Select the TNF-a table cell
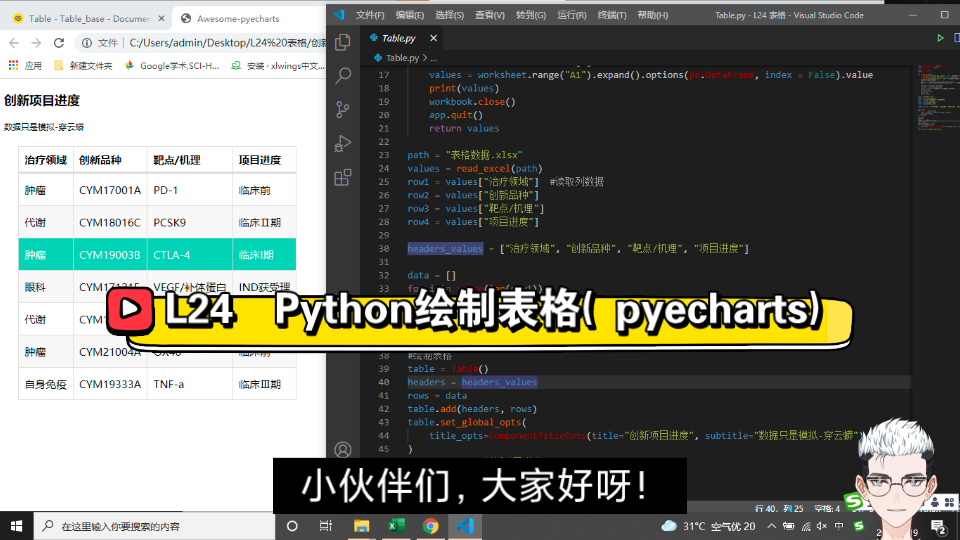 tap(190, 384)
